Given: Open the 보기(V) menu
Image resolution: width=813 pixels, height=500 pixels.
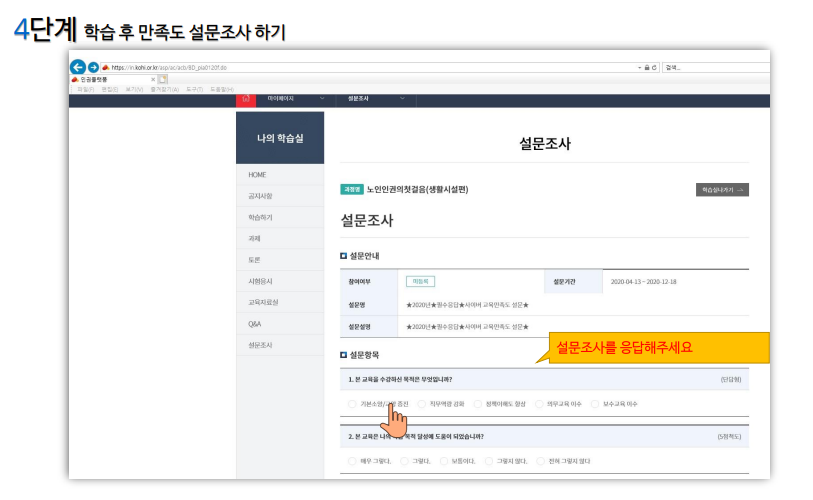Looking at the screenshot, I should coord(134,89).
